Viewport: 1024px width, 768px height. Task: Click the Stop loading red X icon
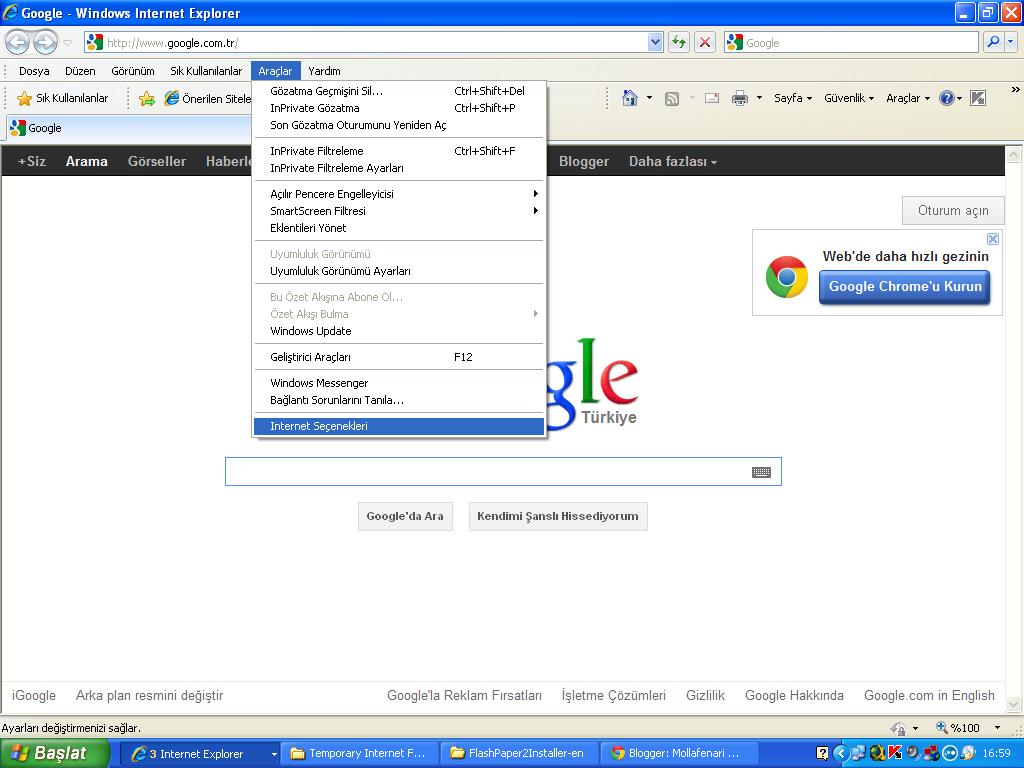coord(705,42)
